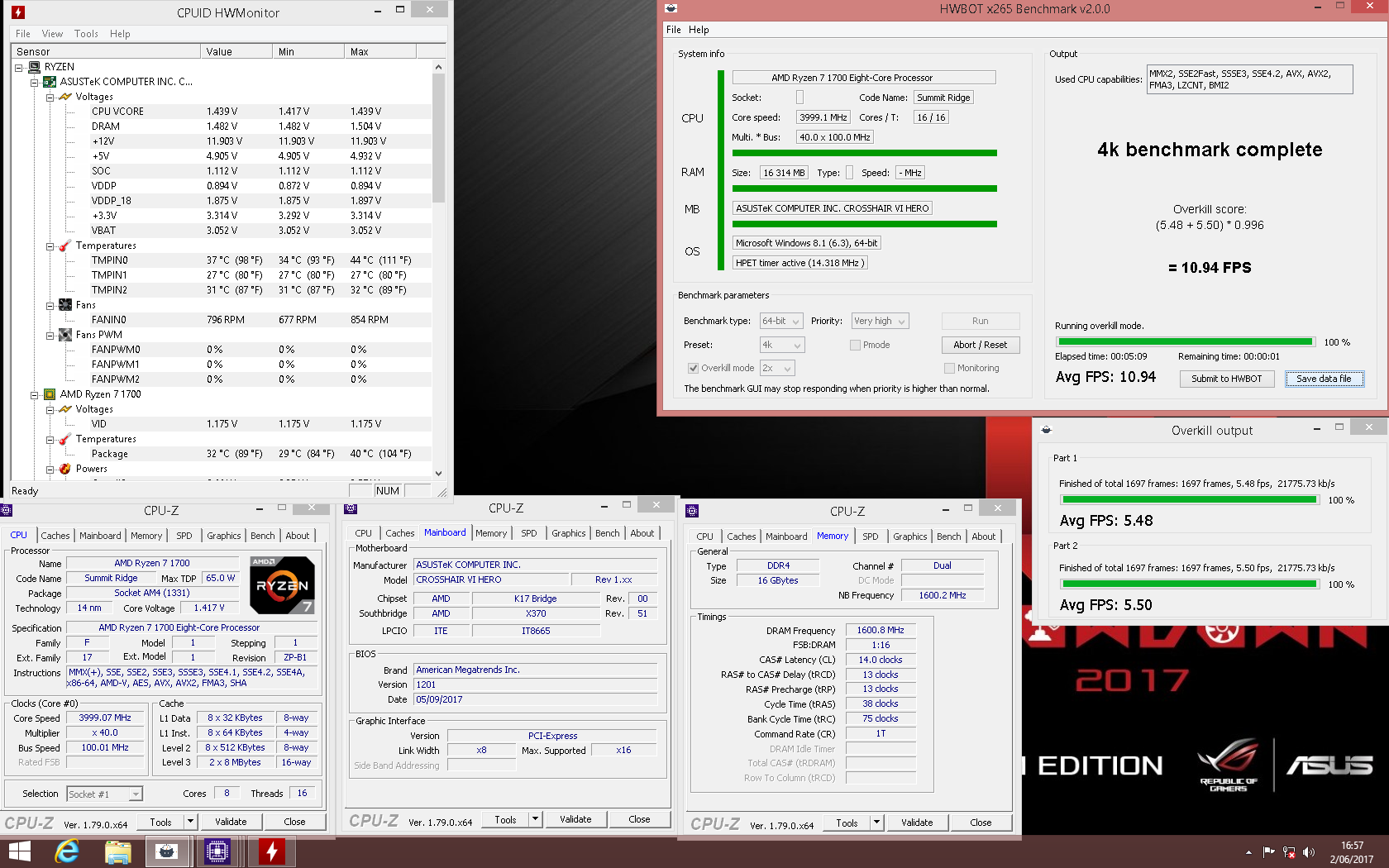Collapse the RYZEN tree root node

point(18,68)
